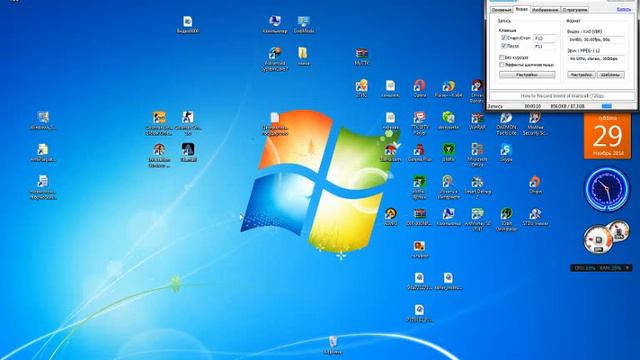The image size is (640, 360).
Task: Open the Smart Defrag 2 shortcut
Action: click(x=477, y=187)
